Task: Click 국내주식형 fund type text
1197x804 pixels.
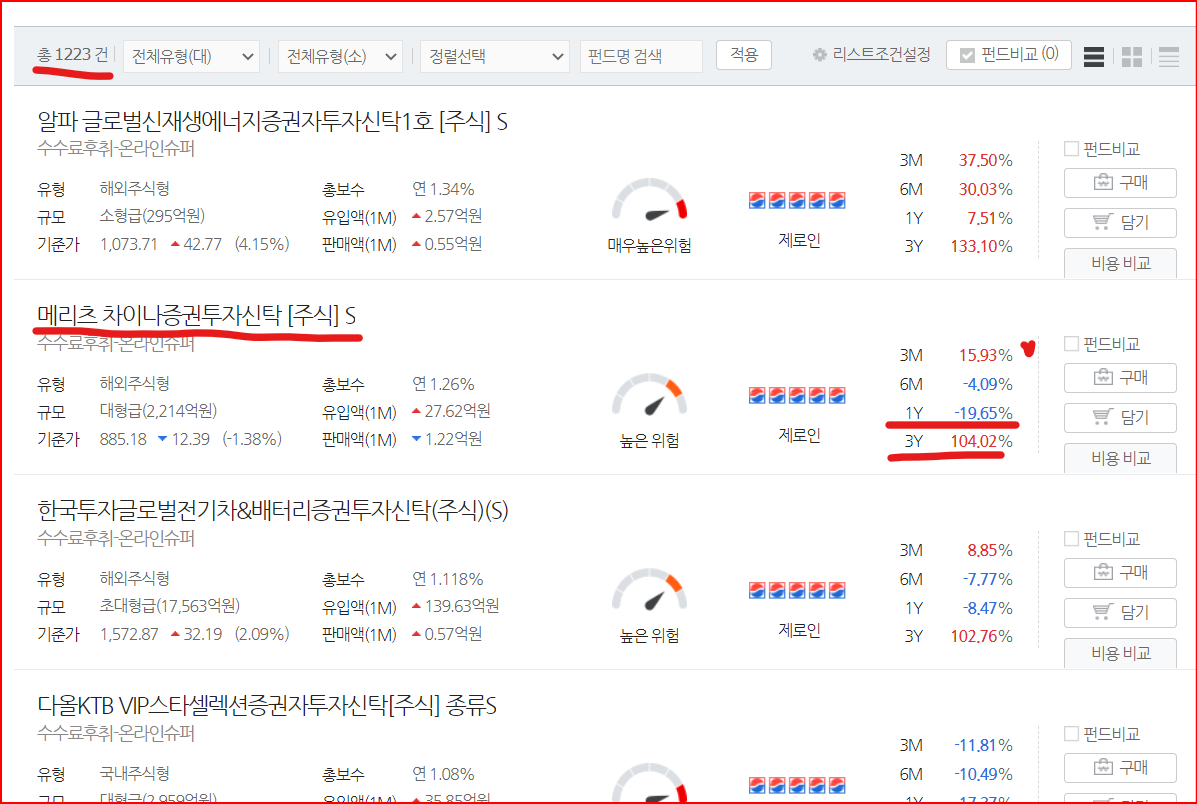Action: pyautogui.click(x=134, y=773)
